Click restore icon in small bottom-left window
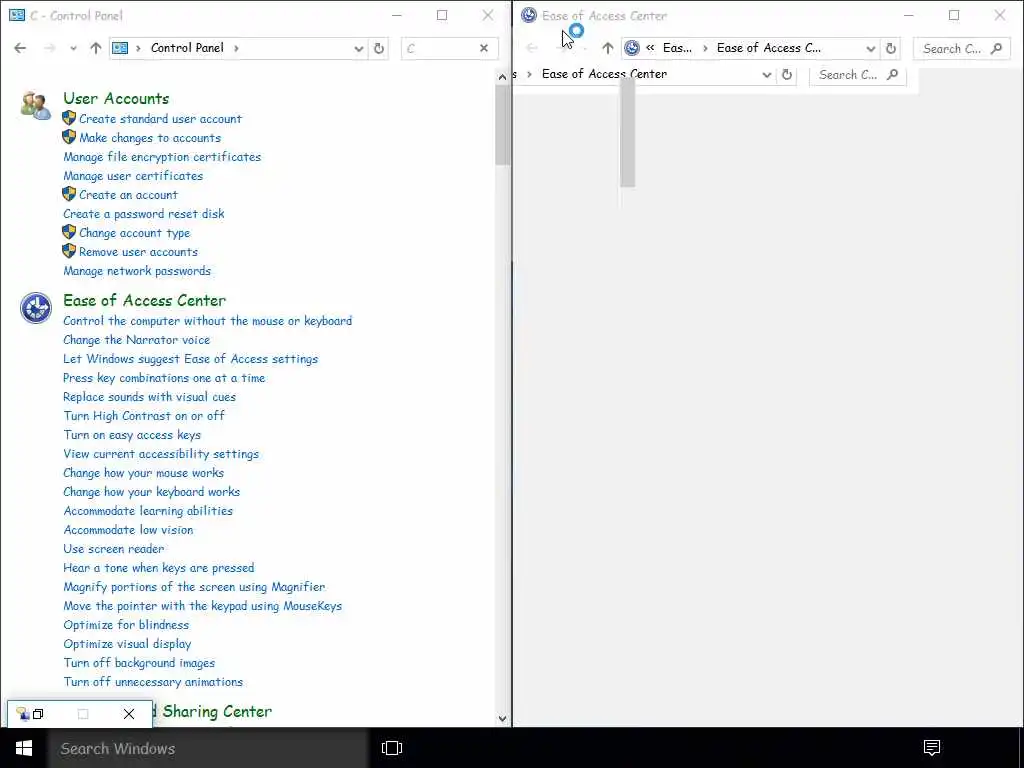Screen dimensions: 1024x768 [x=38, y=714]
